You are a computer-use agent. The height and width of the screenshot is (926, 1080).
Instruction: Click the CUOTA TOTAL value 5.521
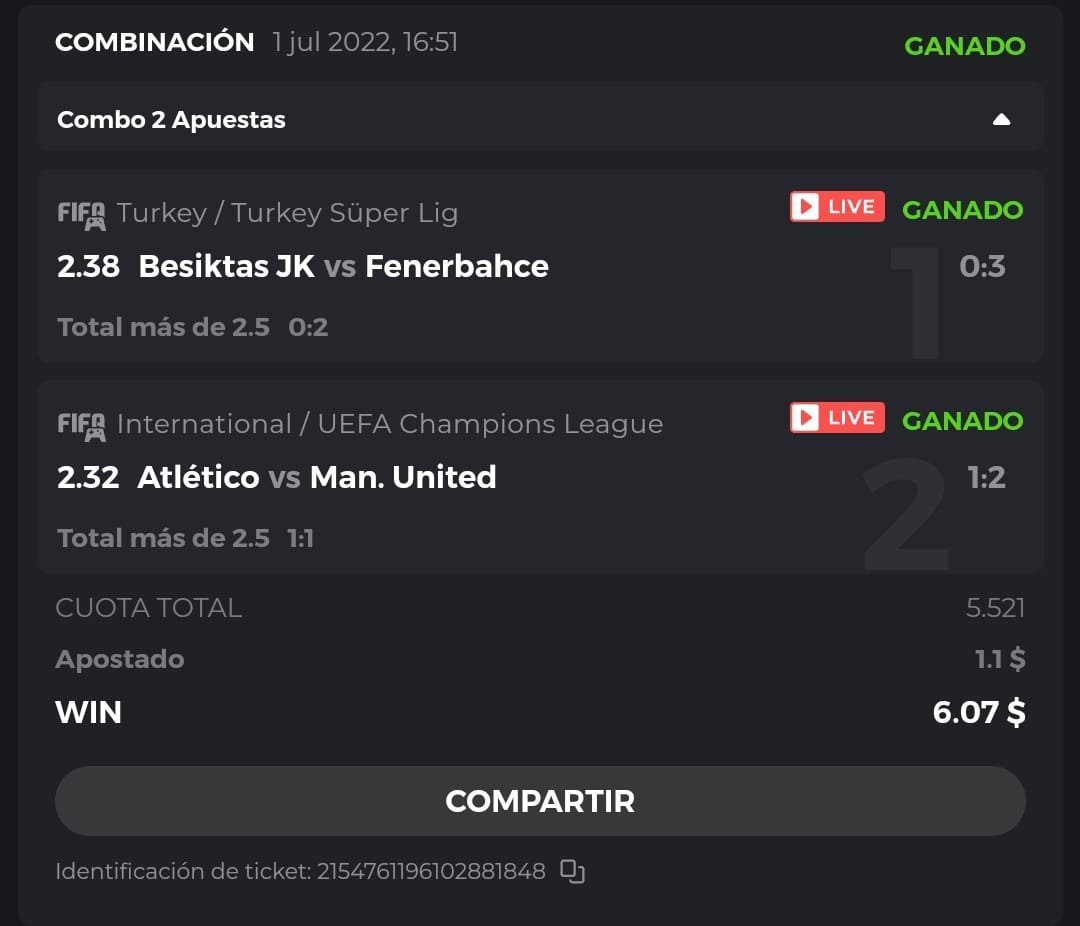995,608
